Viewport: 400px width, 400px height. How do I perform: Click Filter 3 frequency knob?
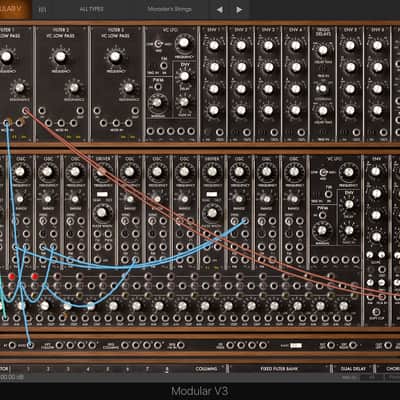point(115,57)
